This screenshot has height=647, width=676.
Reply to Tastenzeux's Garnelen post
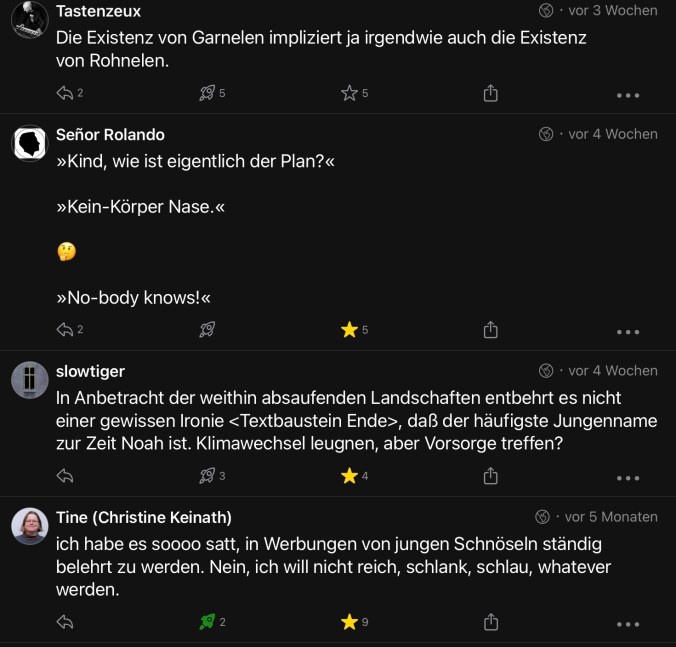click(66, 93)
